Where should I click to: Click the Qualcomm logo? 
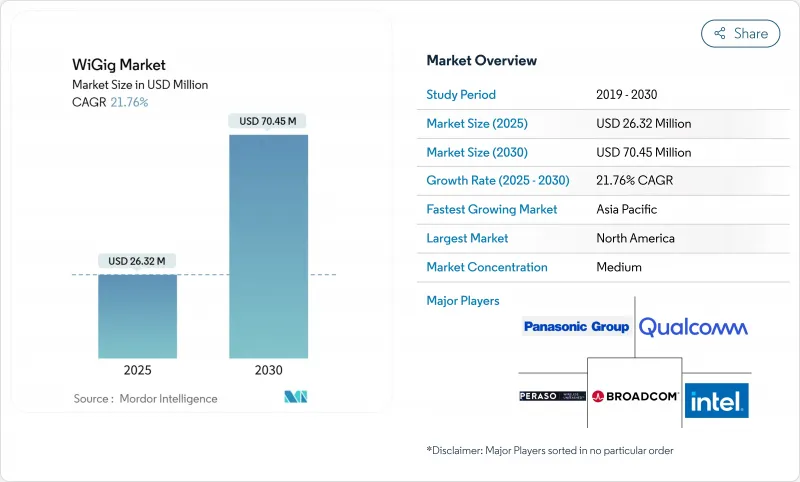pos(693,327)
